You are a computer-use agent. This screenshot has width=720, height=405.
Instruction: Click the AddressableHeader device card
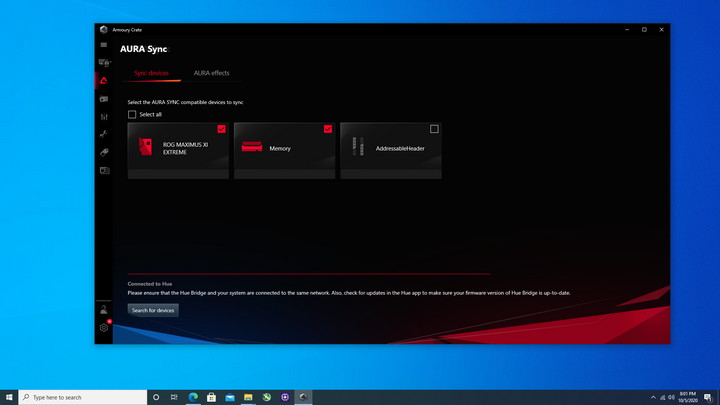click(393, 152)
